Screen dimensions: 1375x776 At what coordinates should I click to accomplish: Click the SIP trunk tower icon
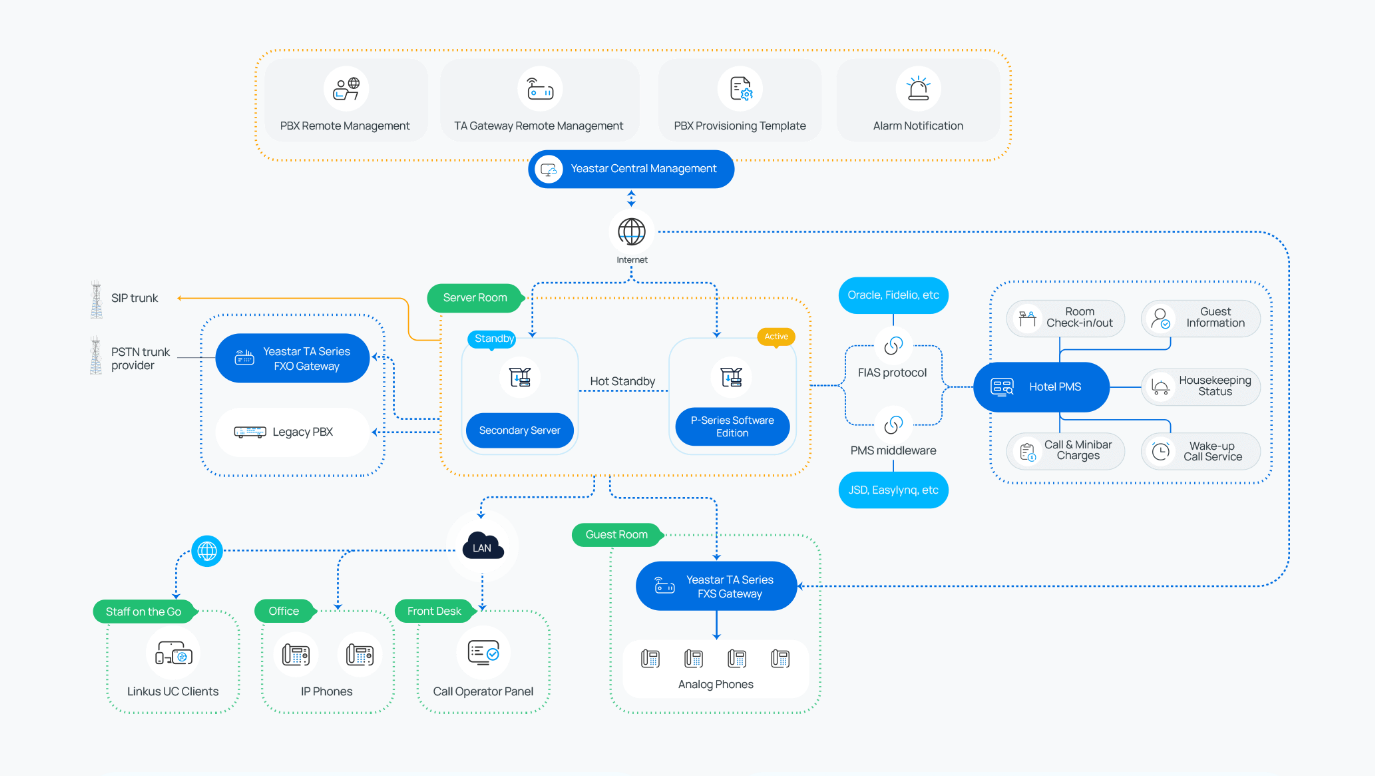[x=96, y=299]
